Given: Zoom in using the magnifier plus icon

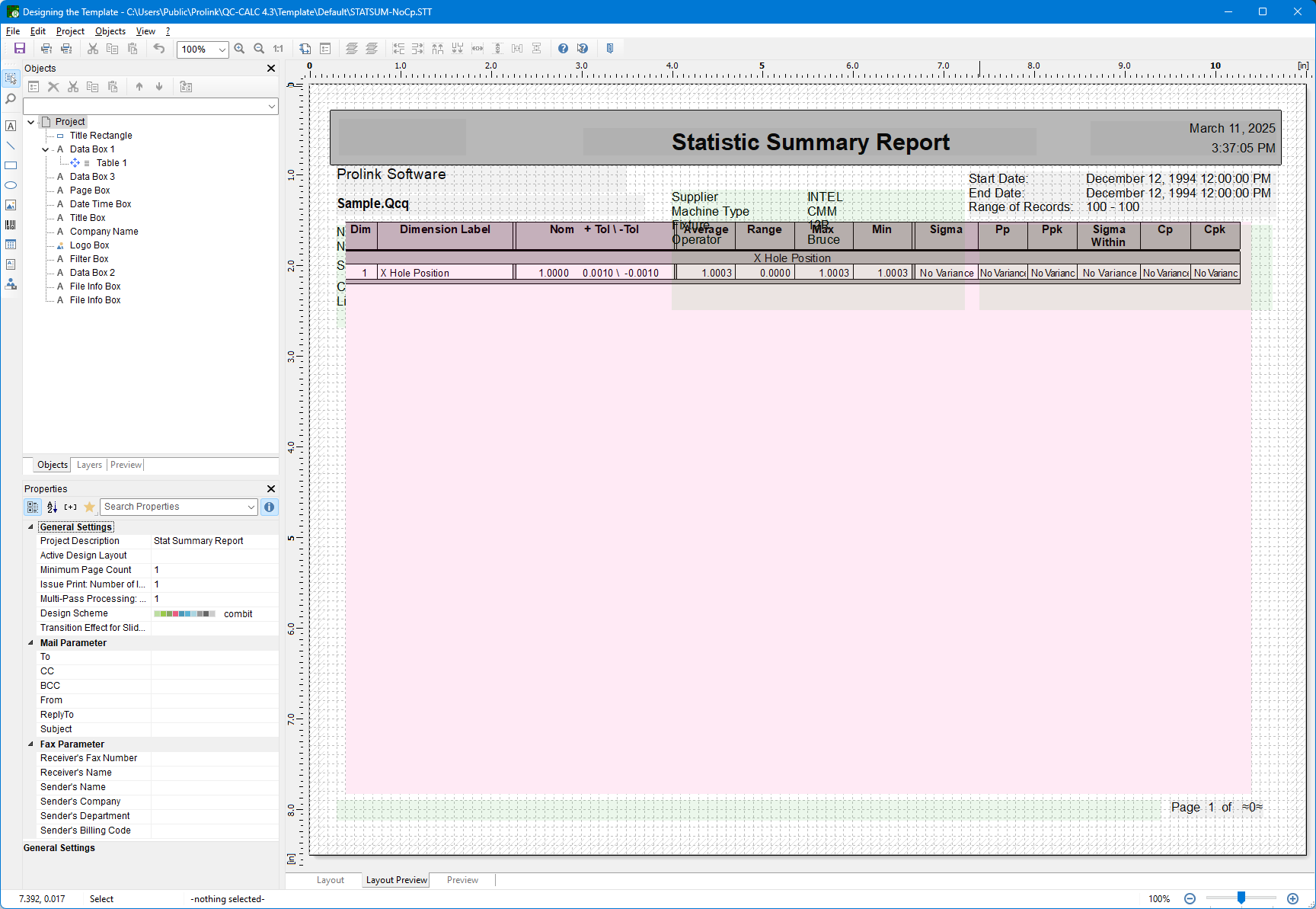Looking at the screenshot, I should (239, 49).
